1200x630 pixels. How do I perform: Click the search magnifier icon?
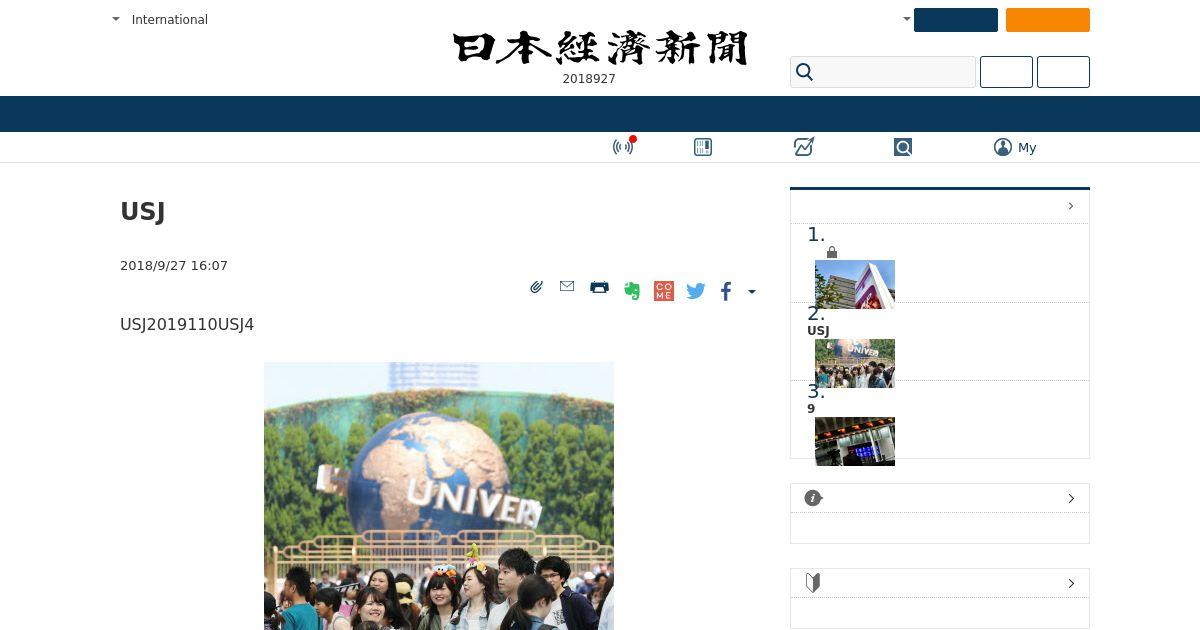tap(804, 72)
